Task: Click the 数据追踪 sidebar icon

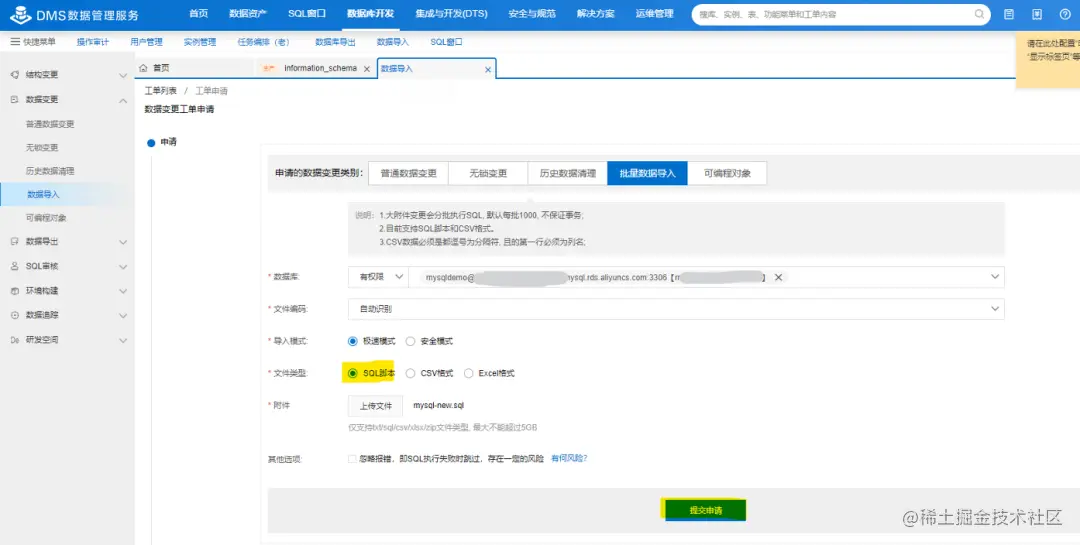Action: [x=14, y=315]
